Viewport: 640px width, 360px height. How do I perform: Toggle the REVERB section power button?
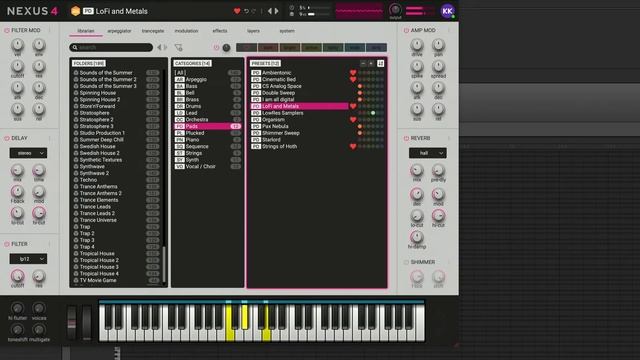[x=406, y=138]
